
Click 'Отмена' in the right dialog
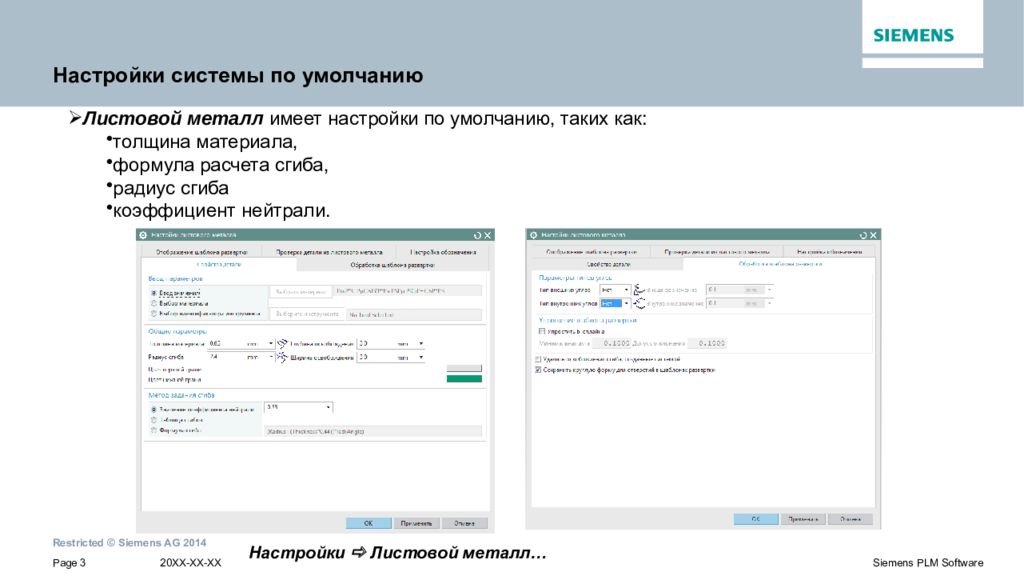[850, 519]
